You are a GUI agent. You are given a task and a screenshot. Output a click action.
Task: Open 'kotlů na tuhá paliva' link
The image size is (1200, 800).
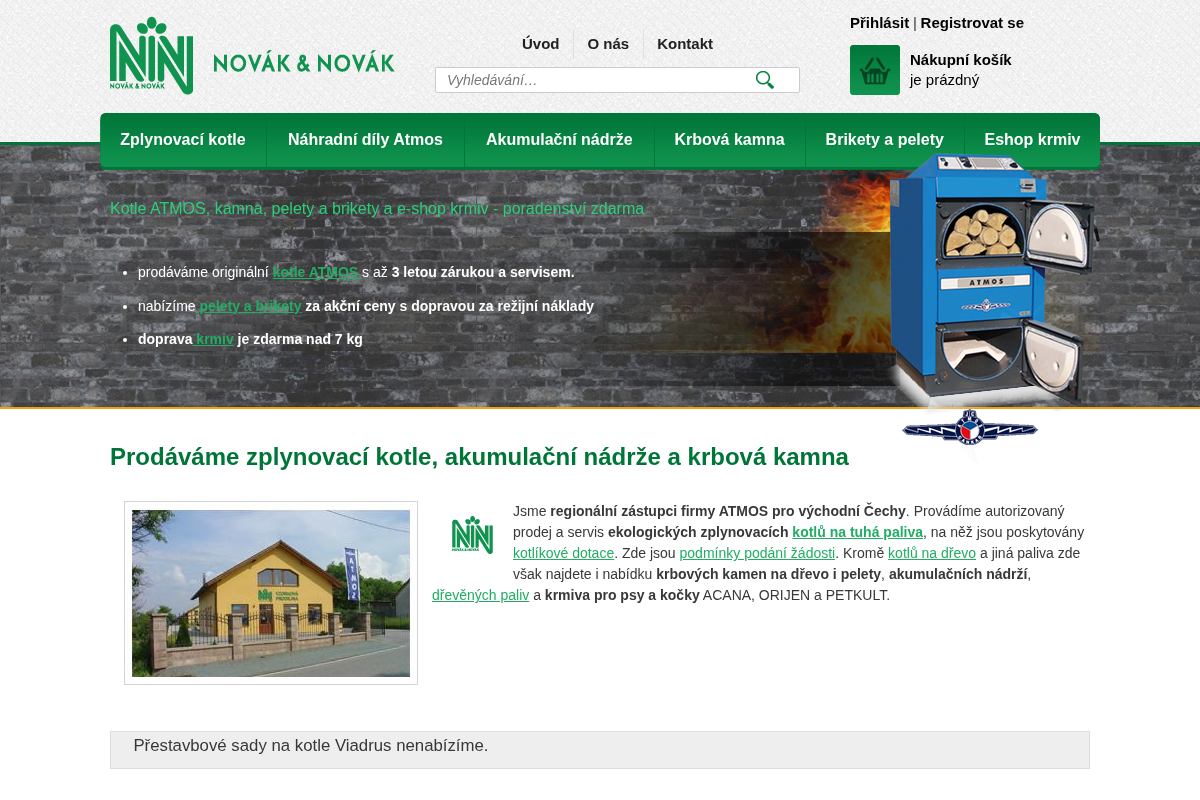pyautogui.click(x=858, y=532)
